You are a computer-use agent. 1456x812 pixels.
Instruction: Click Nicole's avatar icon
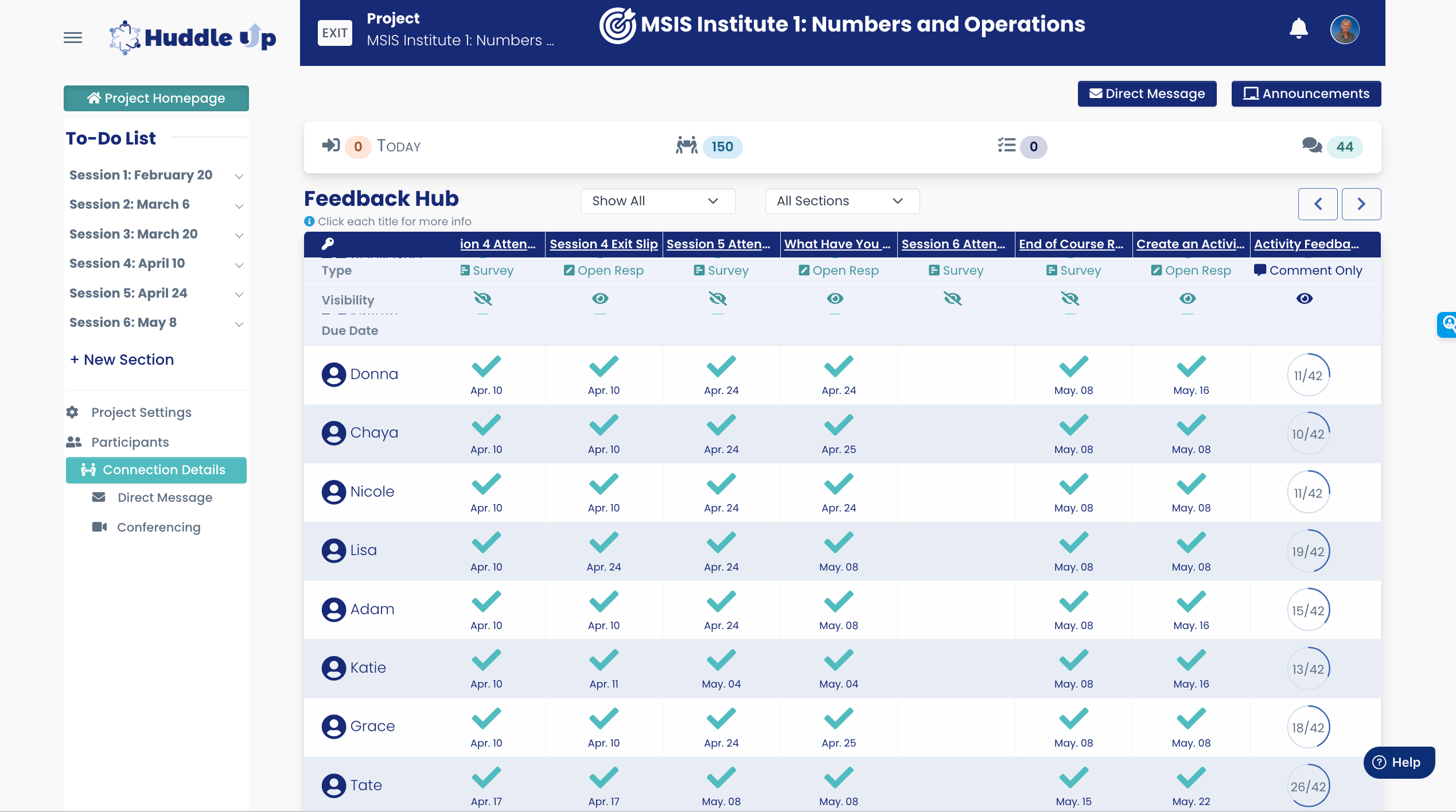click(x=334, y=492)
